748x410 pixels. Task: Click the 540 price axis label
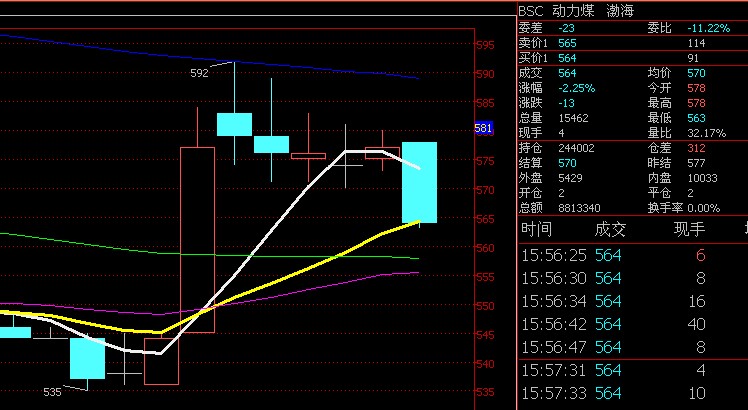pos(486,364)
